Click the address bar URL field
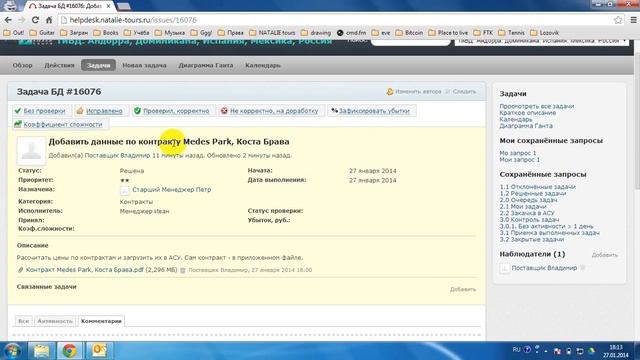640x360 pixels. coord(335,20)
